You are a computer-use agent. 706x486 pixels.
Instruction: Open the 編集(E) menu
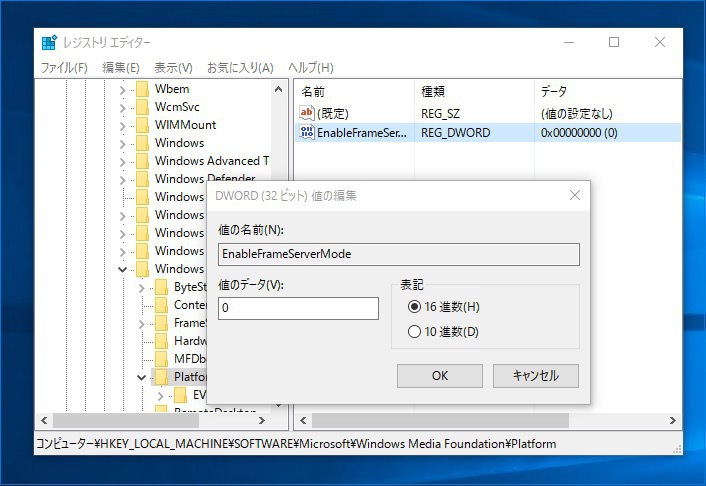tap(121, 68)
